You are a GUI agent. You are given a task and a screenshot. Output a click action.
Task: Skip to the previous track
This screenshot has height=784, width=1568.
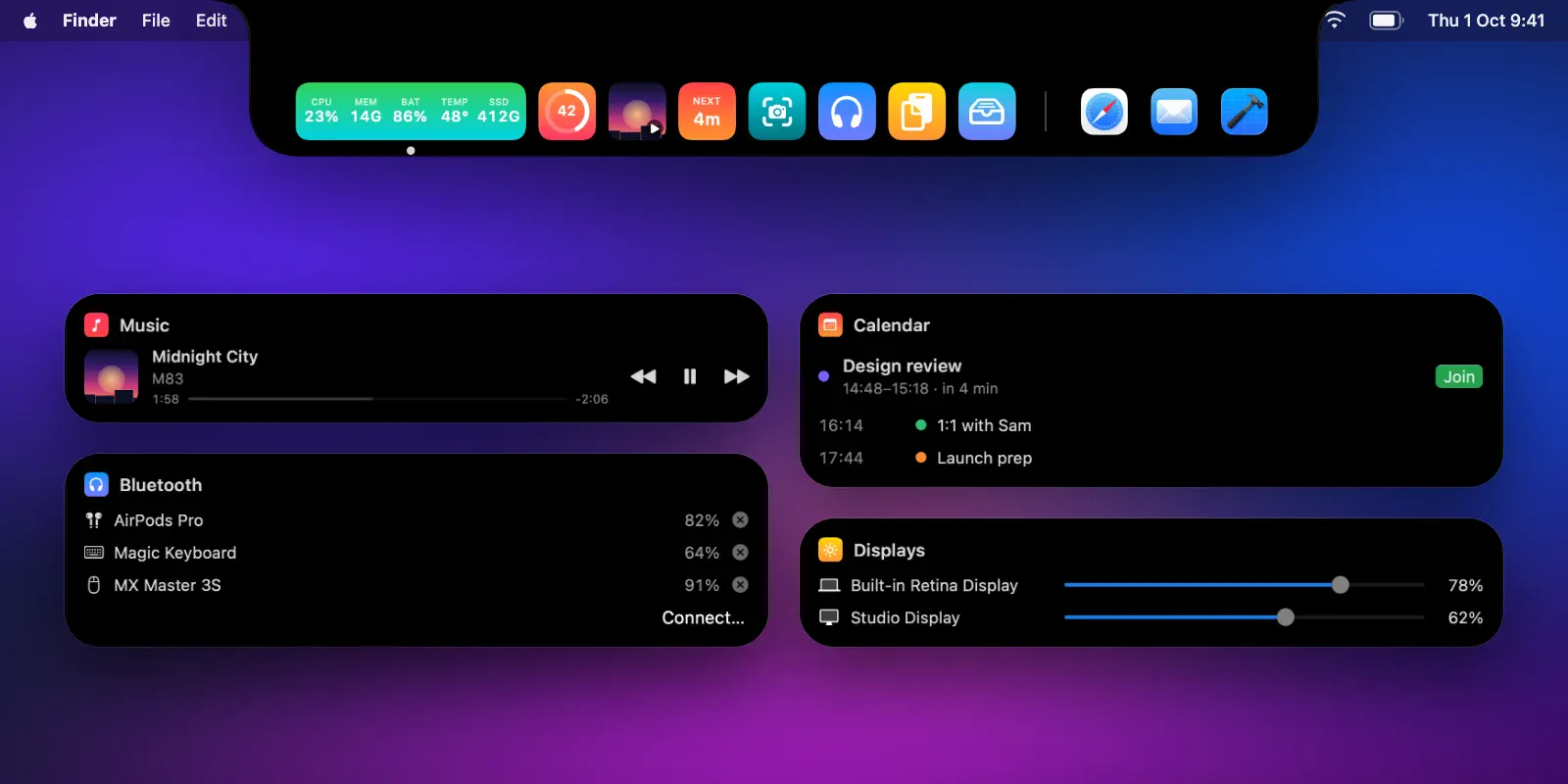pyautogui.click(x=644, y=376)
